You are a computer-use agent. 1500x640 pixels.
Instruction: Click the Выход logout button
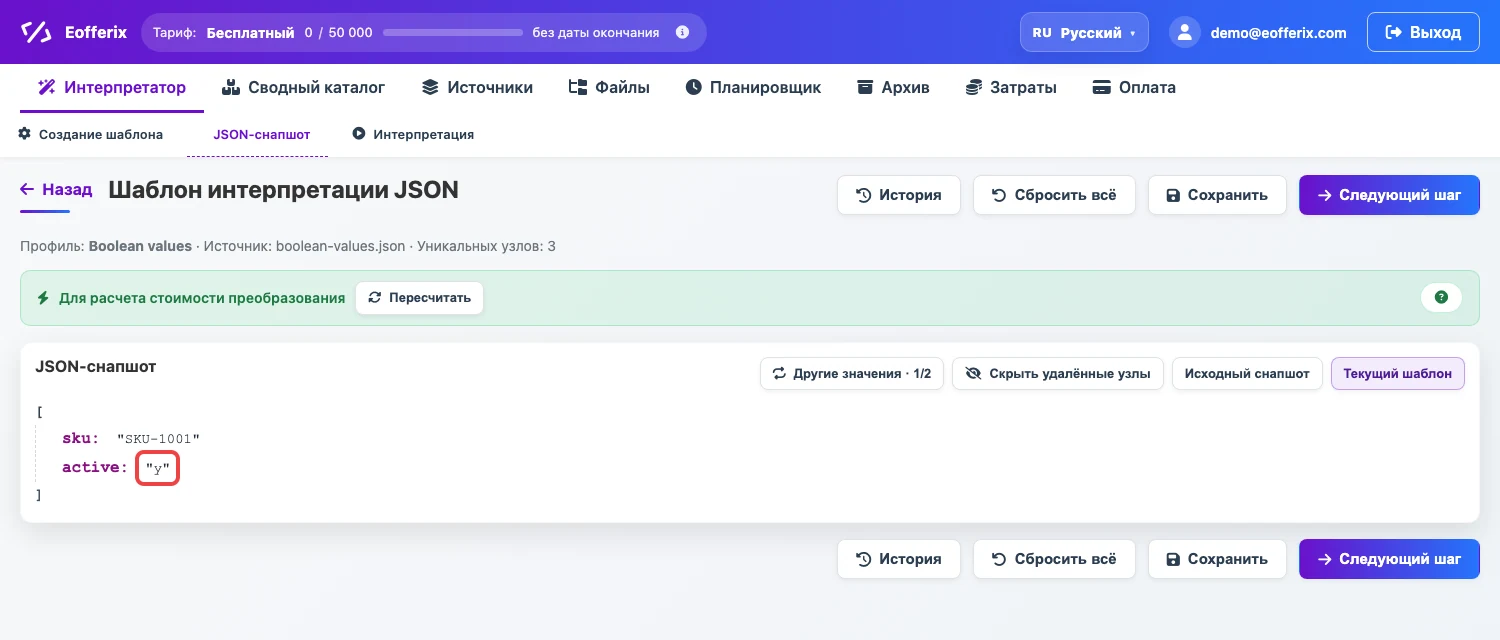click(1423, 32)
